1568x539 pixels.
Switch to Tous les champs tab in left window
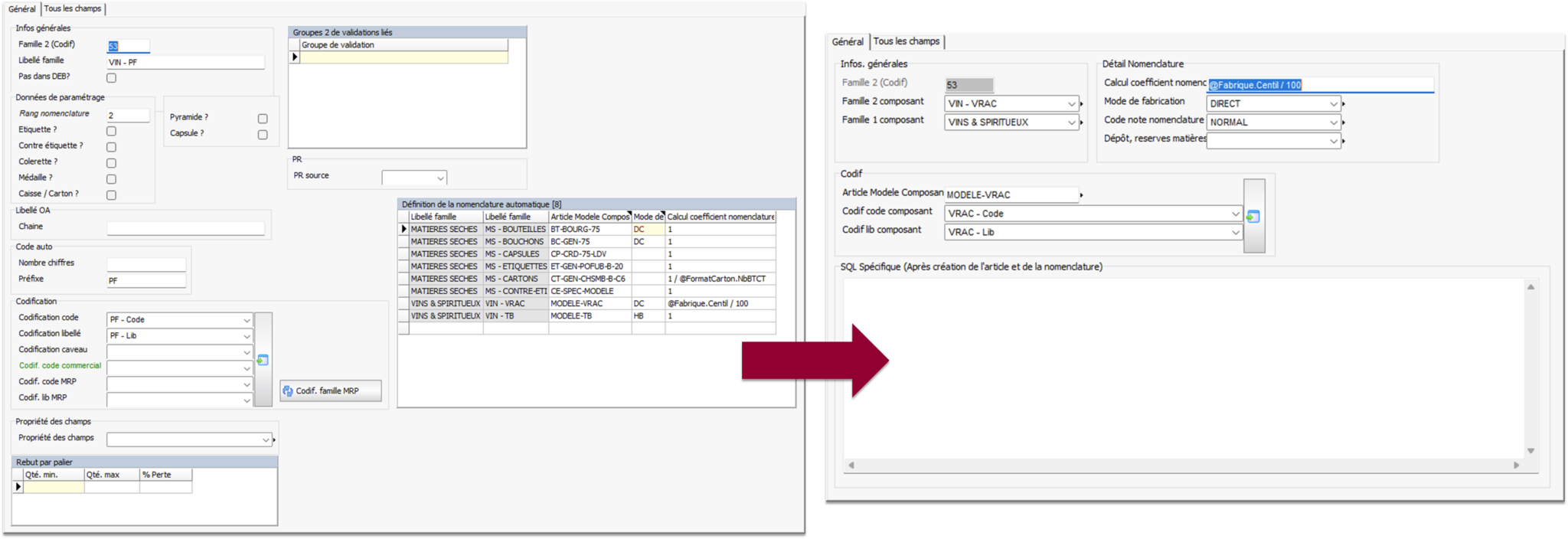pos(73,8)
